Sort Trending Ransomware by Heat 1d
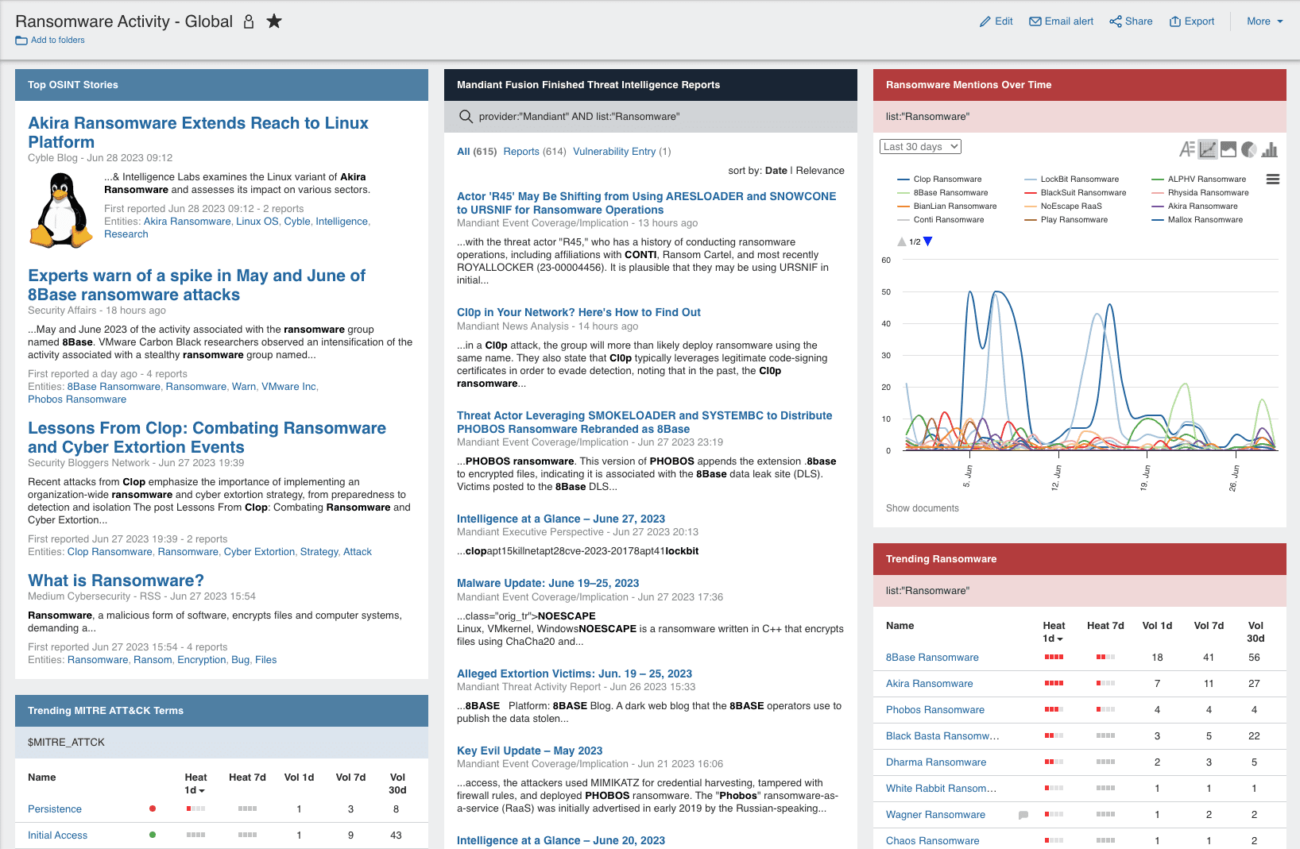Viewport: 1300px width, 849px height. tap(1054, 631)
